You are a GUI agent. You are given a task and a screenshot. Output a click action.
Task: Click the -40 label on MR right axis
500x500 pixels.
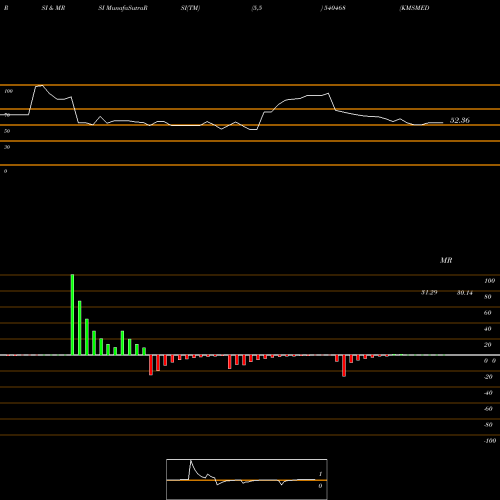488,393
